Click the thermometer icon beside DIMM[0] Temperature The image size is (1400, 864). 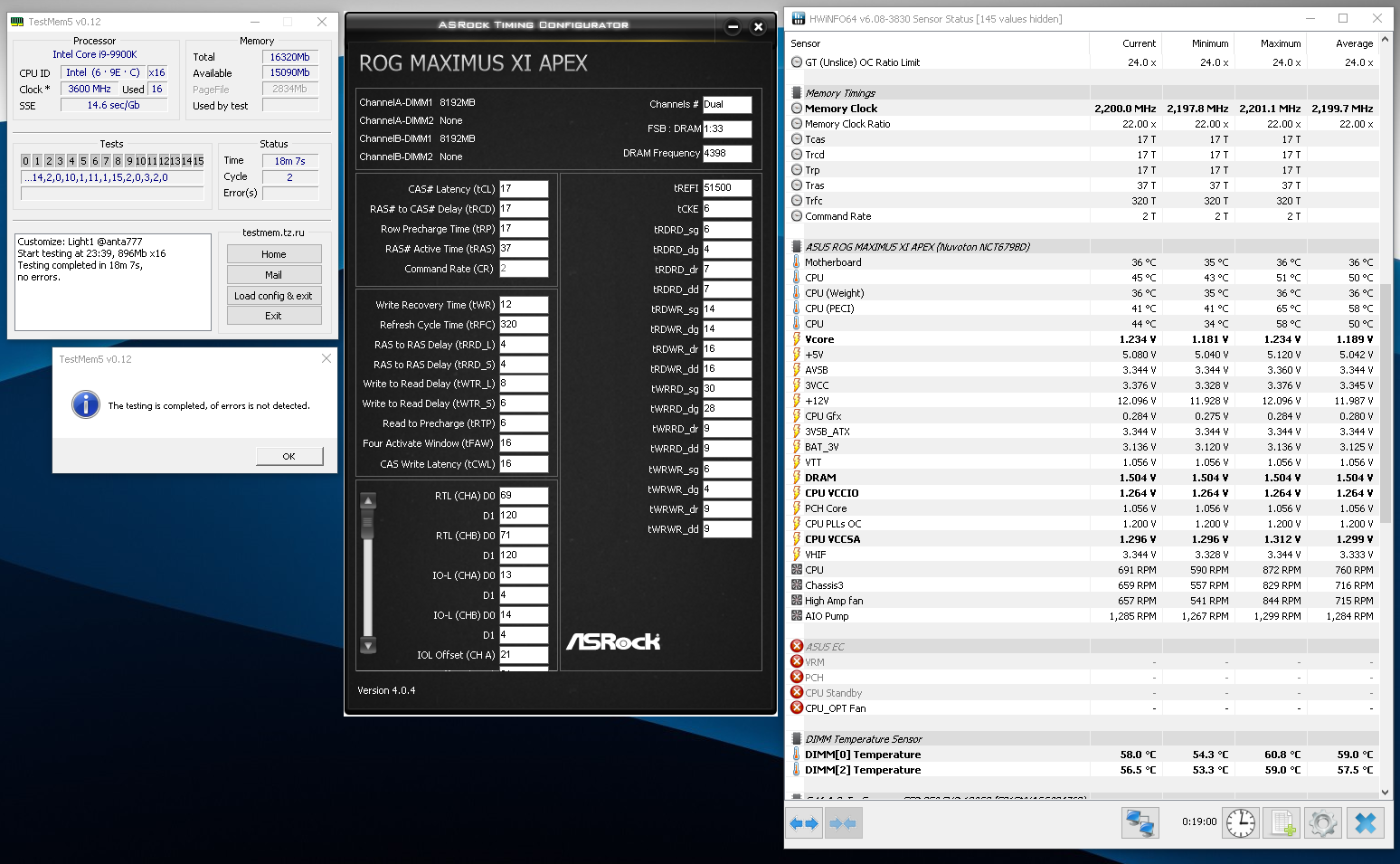coord(797,755)
